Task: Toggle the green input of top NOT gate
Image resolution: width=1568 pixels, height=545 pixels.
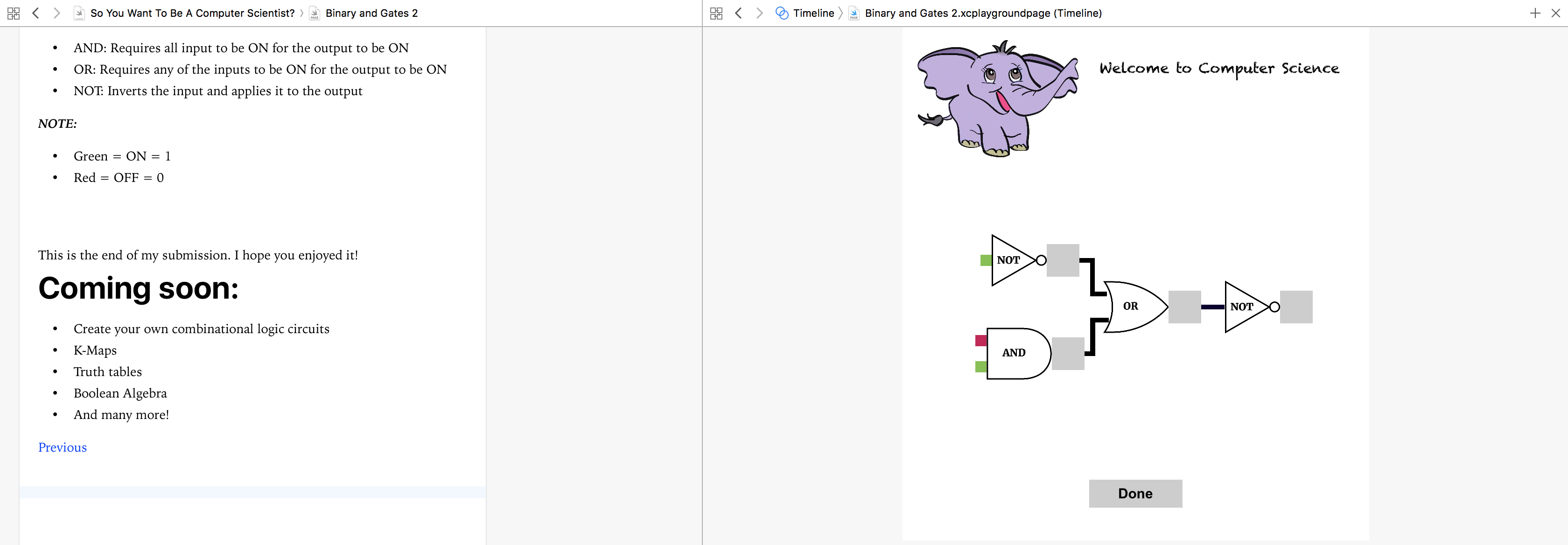Action: pos(986,261)
